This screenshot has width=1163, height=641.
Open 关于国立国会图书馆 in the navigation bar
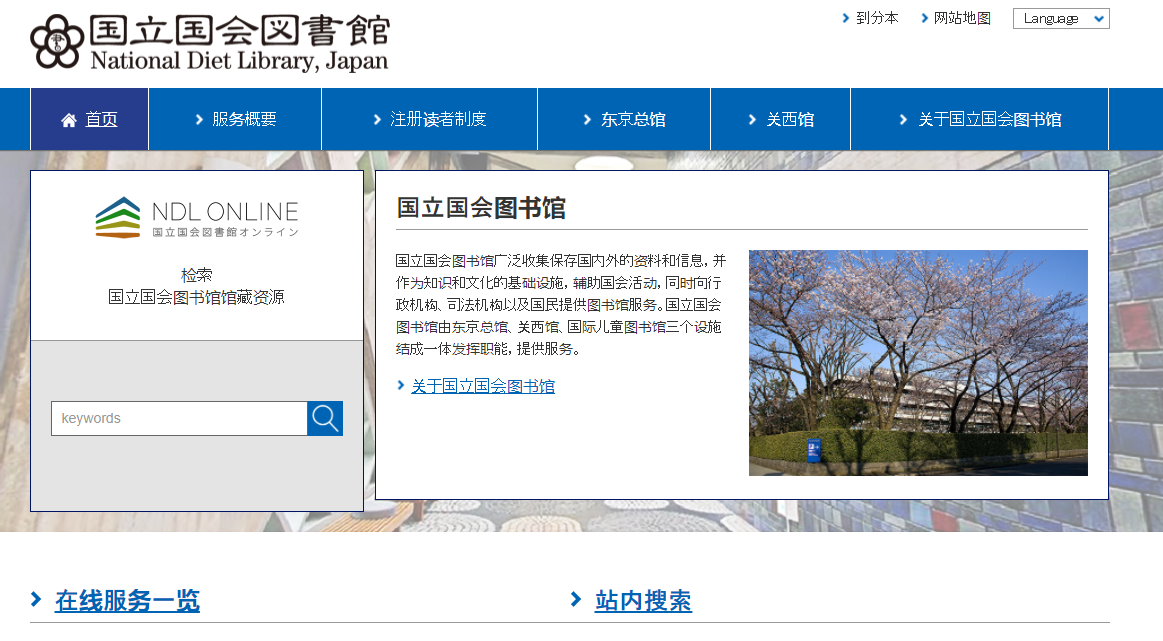[x=989, y=120]
